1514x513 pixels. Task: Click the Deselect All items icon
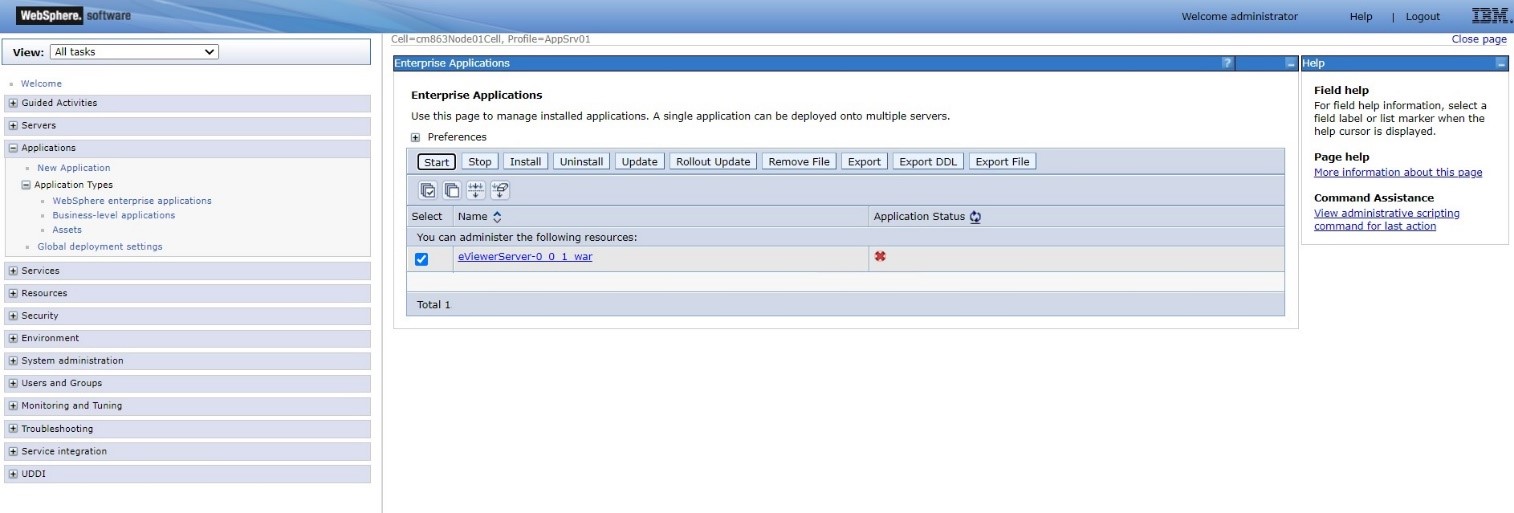coord(452,190)
